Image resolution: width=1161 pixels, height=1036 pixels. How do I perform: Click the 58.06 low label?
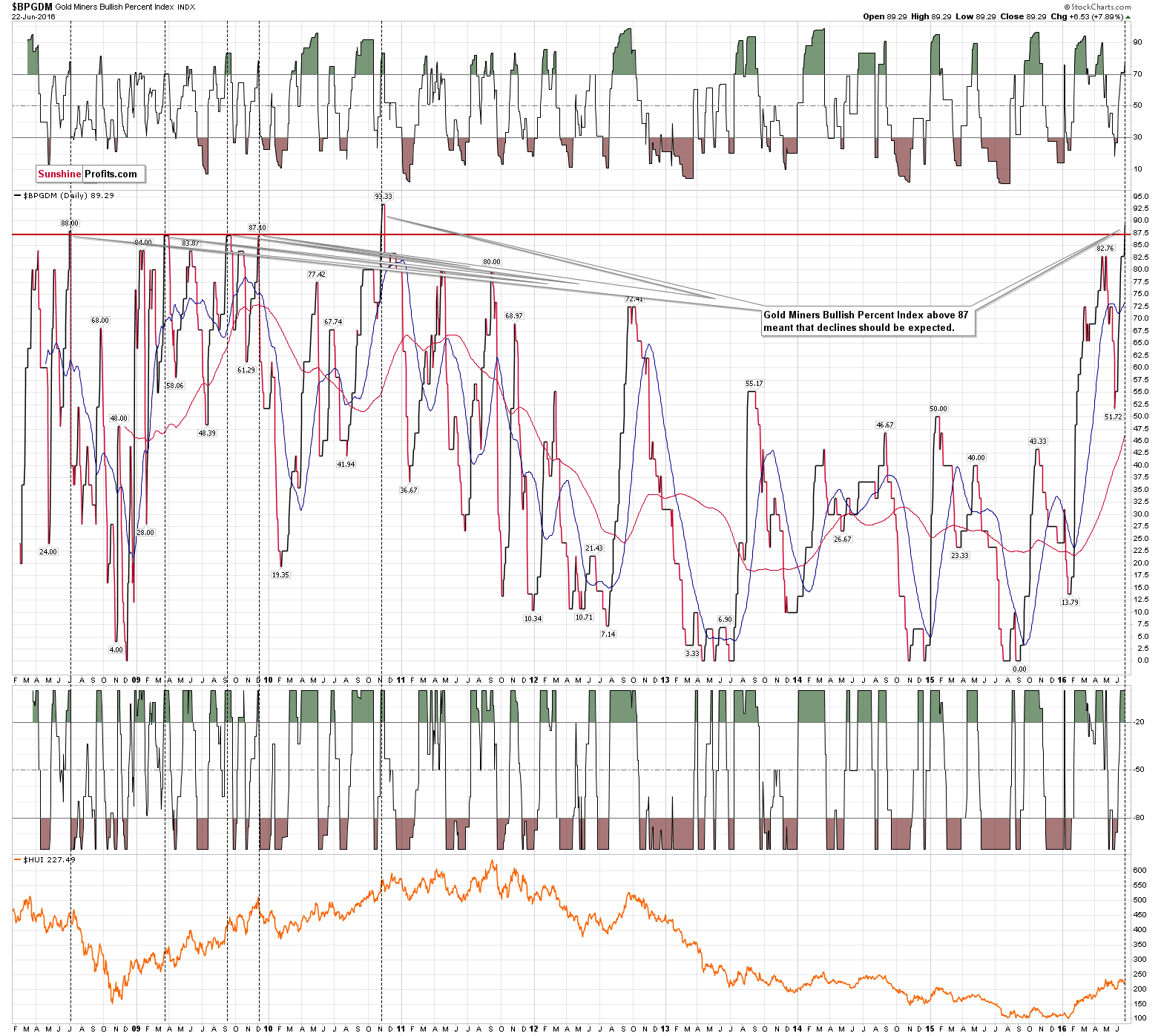click(x=174, y=386)
